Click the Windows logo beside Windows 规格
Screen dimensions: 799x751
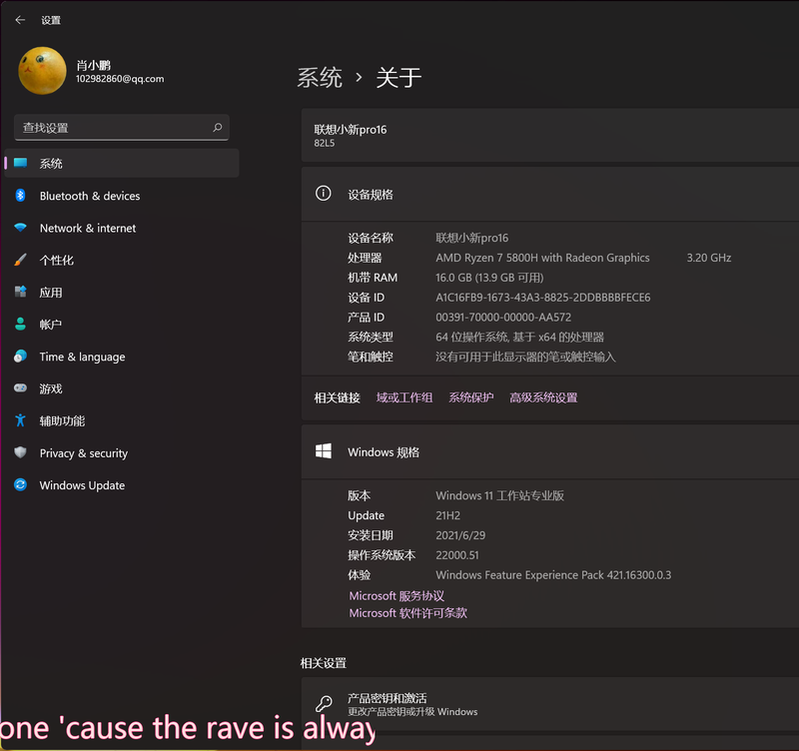tap(323, 451)
